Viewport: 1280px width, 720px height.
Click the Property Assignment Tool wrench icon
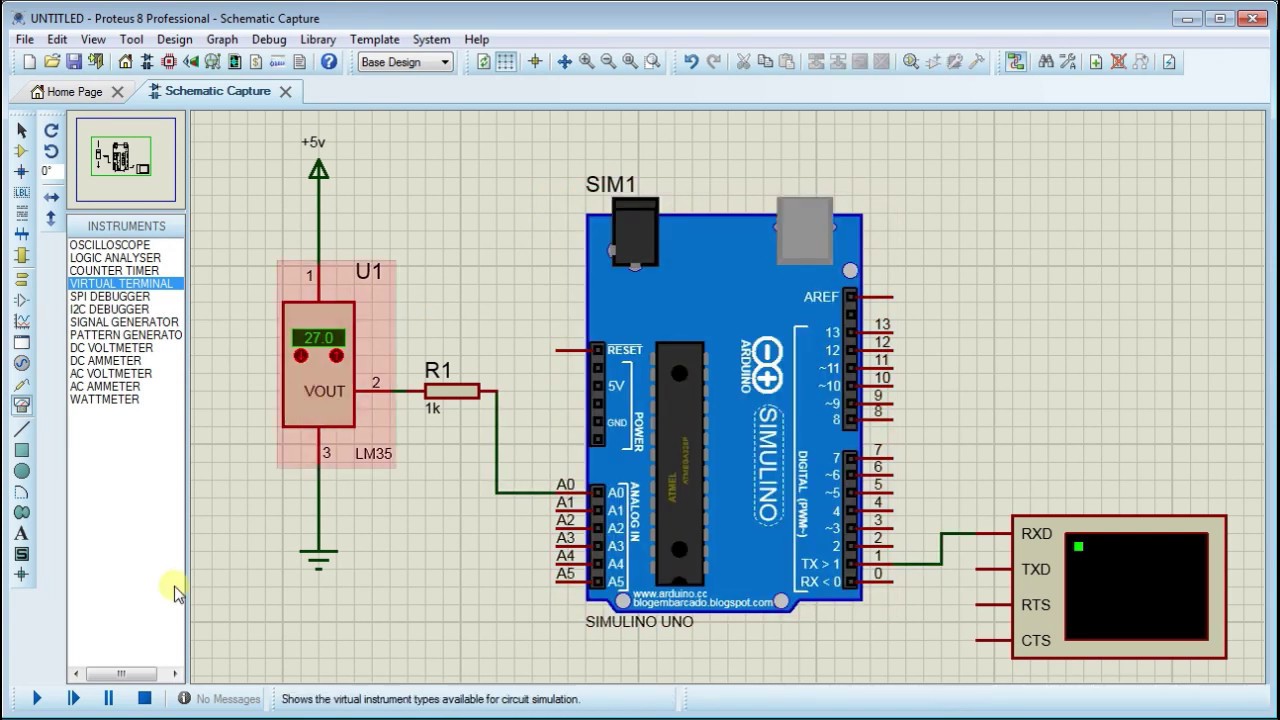[1068, 62]
